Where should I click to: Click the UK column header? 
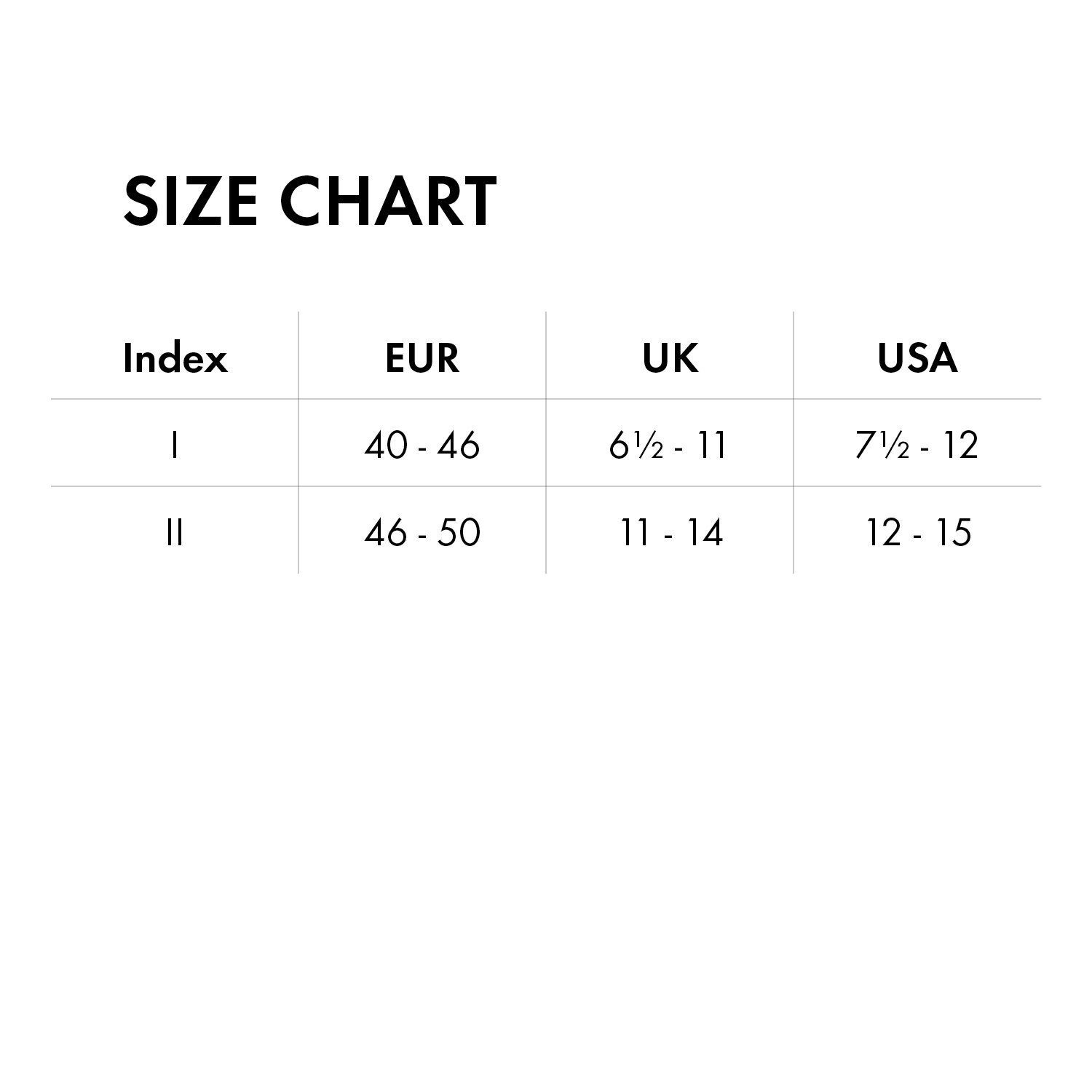[x=670, y=357]
